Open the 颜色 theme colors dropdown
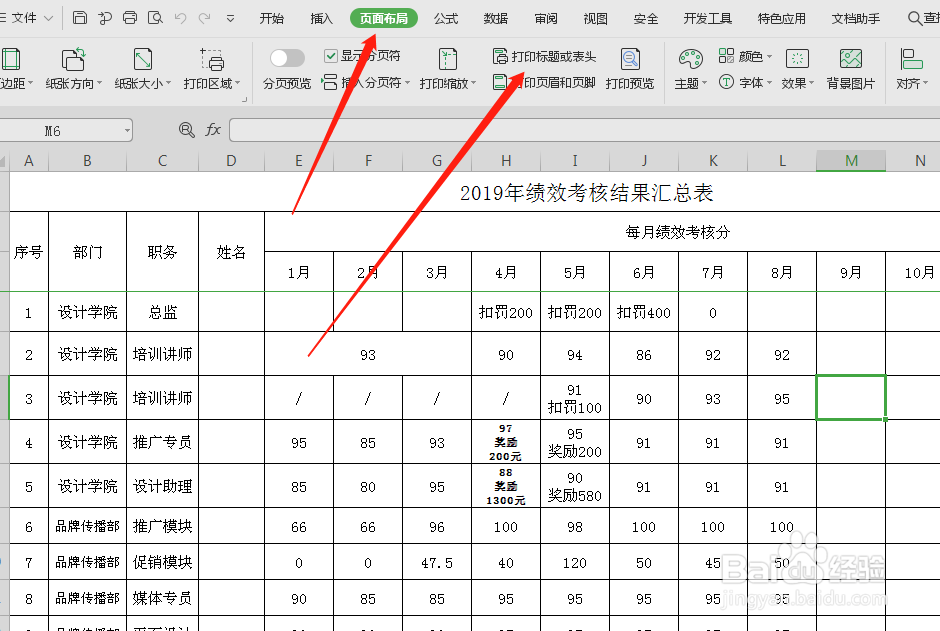Image resolution: width=940 pixels, height=631 pixels. point(745,56)
